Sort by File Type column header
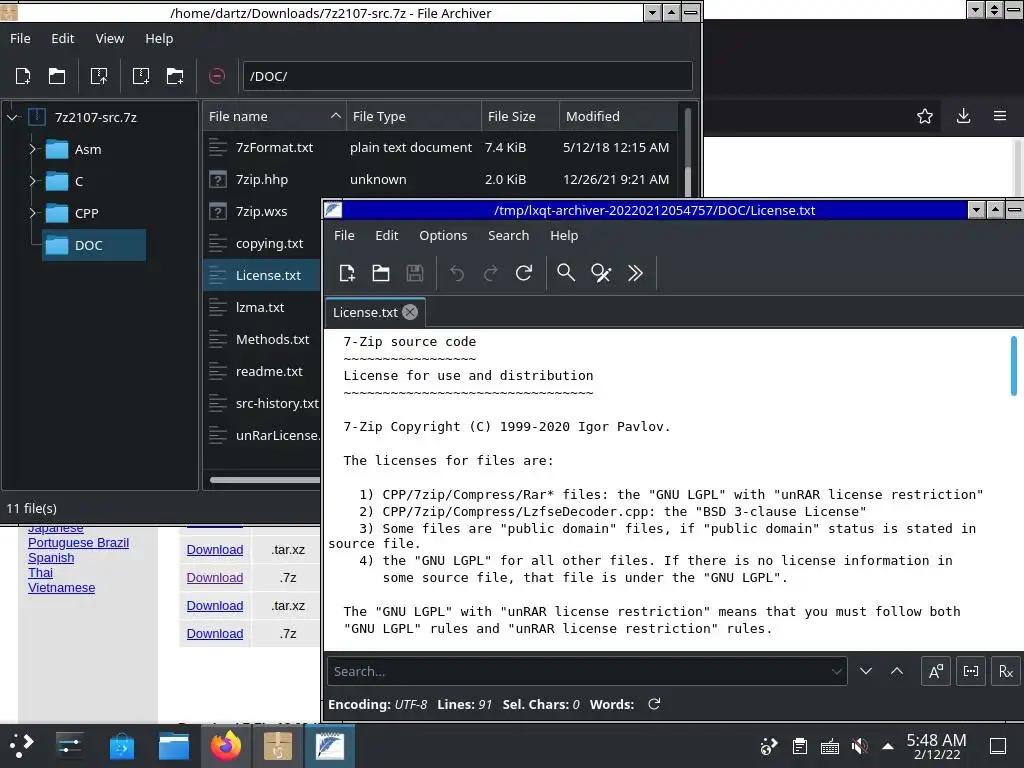1024x768 pixels. [413, 116]
